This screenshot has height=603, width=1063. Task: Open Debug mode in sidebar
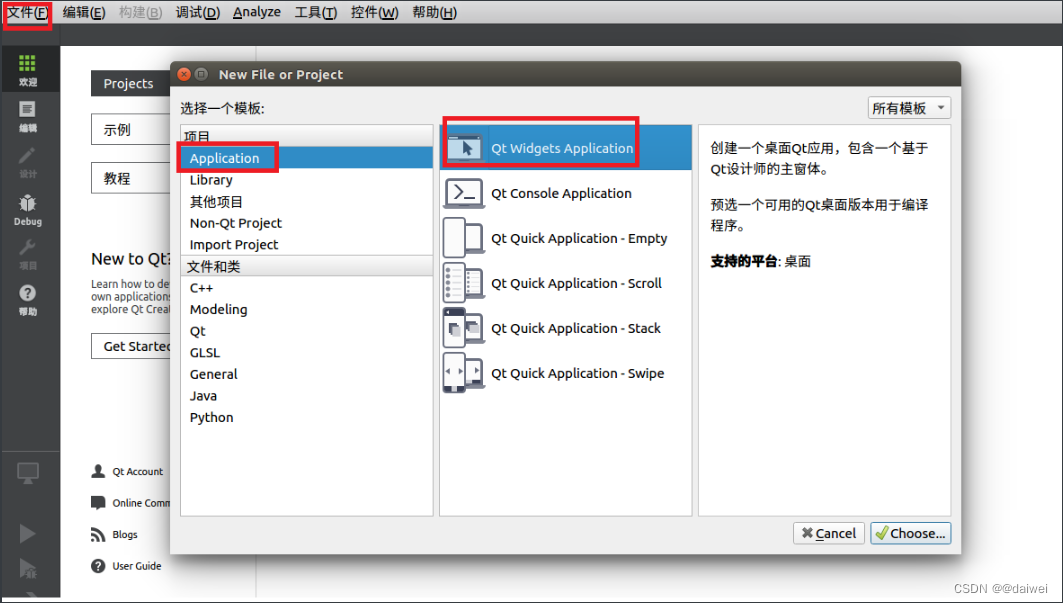(x=28, y=209)
